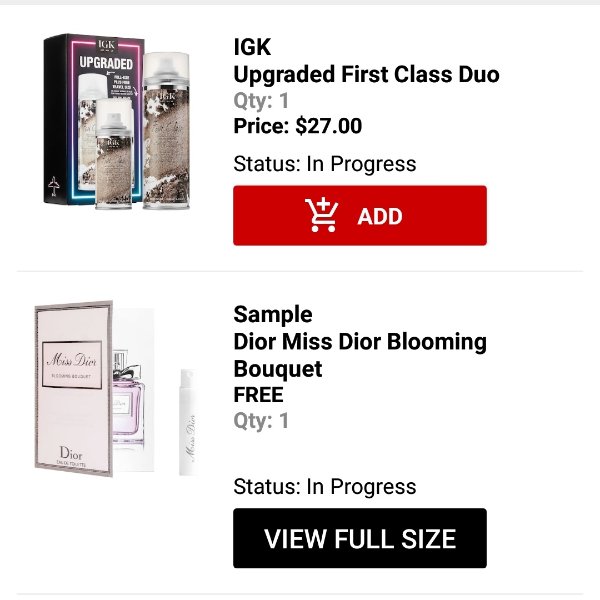Add IGK Upgraded First Class Duo to cart
Image resolution: width=600 pixels, height=600 pixels.
coord(360,215)
